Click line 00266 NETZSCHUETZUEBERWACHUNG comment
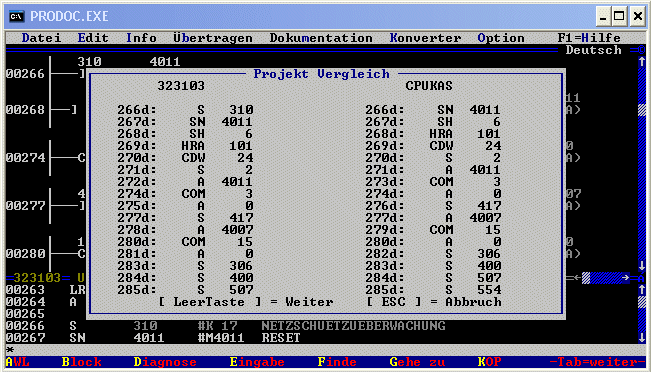The width and height of the screenshot is (651, 372). [x=353, y=326]
